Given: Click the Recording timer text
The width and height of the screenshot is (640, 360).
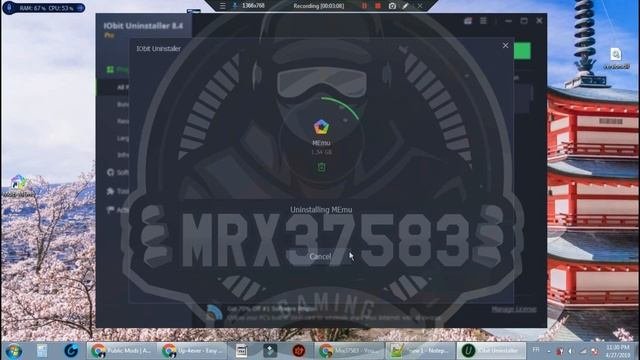Looking at the screenshot, I should coord(319,6).
